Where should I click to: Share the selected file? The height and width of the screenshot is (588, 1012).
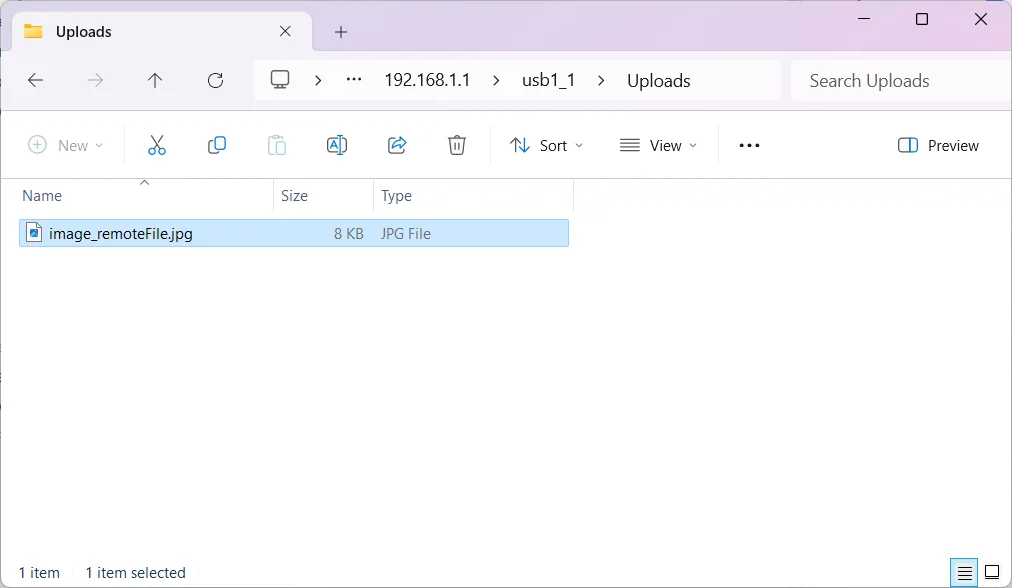[x=397, y=145]
